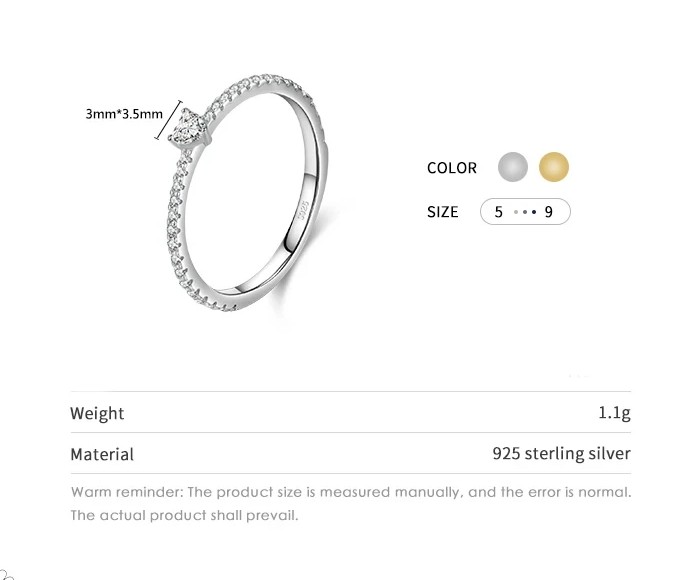Click the Warm reminder text line
This screenshot has width=700, height=580.
coord(350,492)
